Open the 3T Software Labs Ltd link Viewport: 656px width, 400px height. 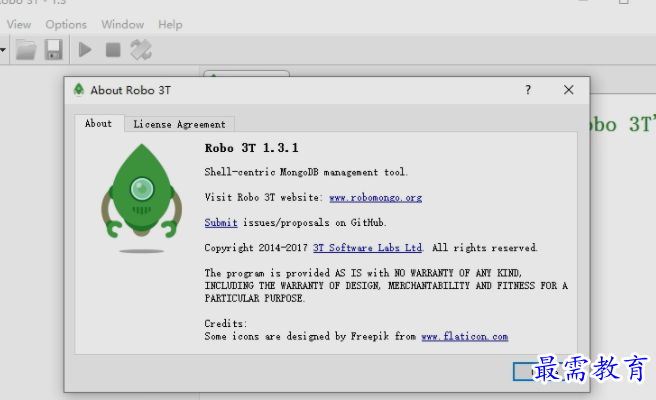368,248
